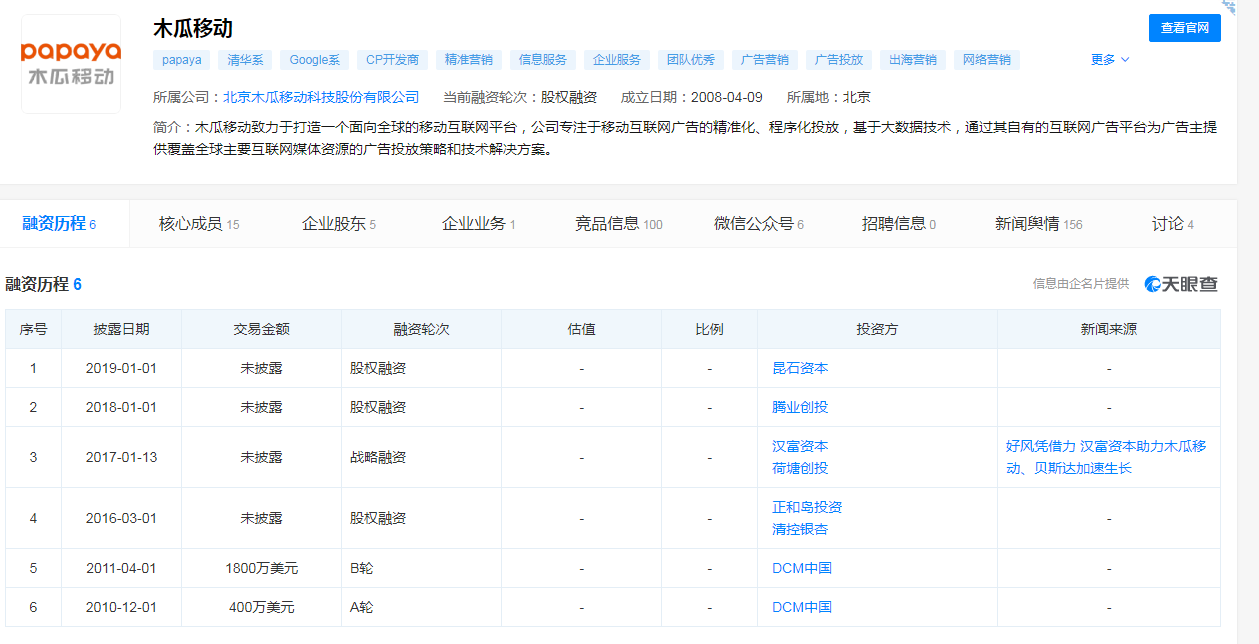The height and width of the screenshot is (644, 1259).
Task: Switch to the 企业股东 tab
Action: [x=339, y=224]
